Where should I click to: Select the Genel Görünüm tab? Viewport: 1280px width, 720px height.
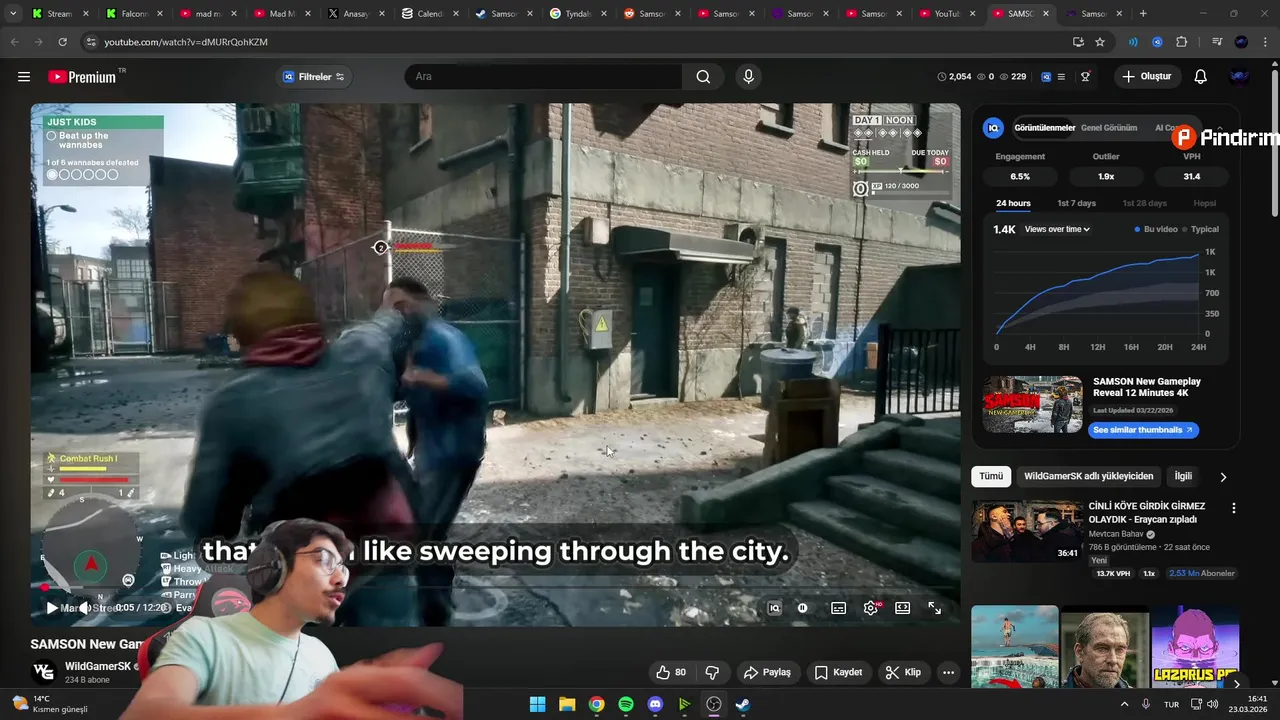1109,128
